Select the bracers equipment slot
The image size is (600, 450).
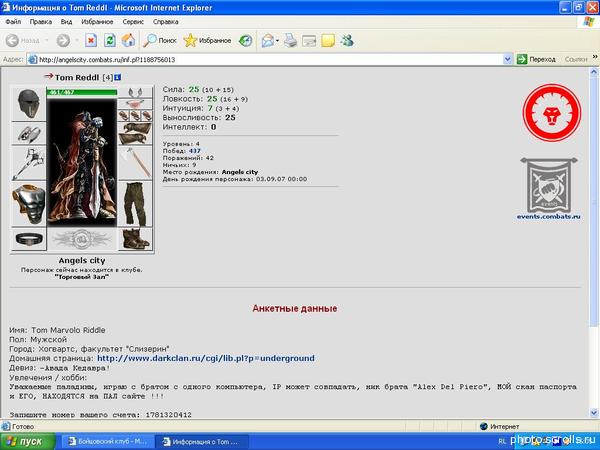(29, 134)
